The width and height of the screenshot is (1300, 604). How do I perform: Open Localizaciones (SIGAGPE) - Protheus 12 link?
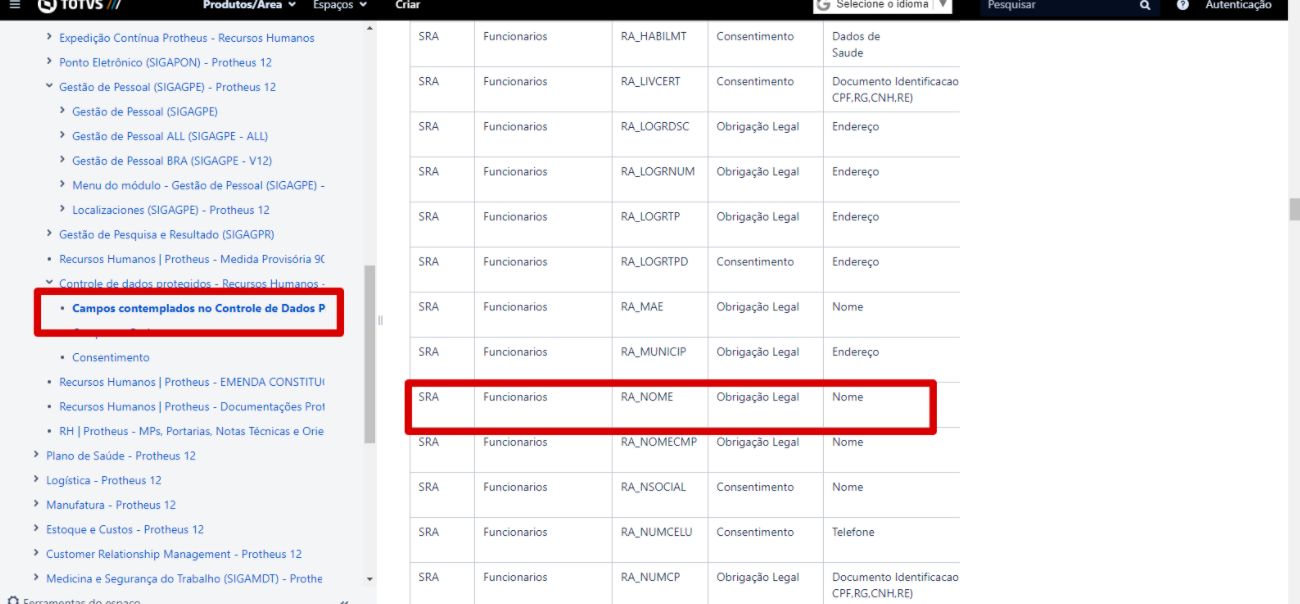pos(171,210)
